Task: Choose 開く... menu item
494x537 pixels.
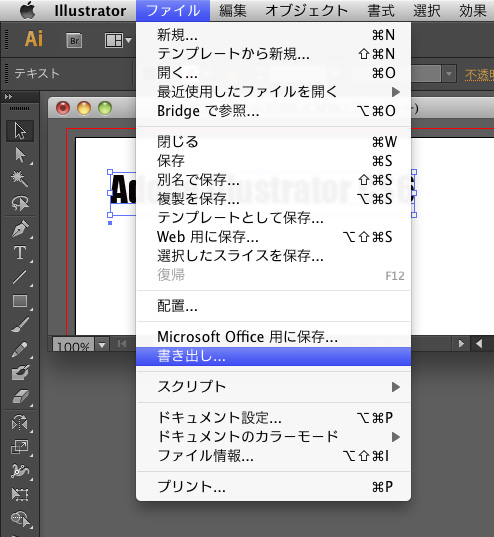Action: click(273, 73)
